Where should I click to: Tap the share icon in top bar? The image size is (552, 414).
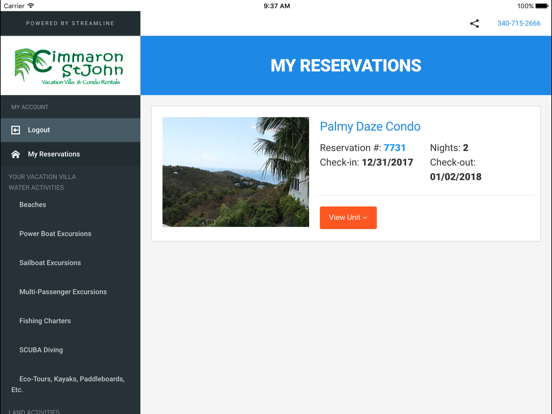474,24
